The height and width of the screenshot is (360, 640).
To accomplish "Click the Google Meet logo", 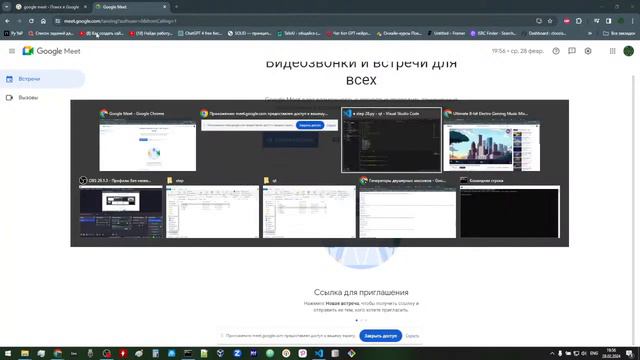I will coord(51,51).
